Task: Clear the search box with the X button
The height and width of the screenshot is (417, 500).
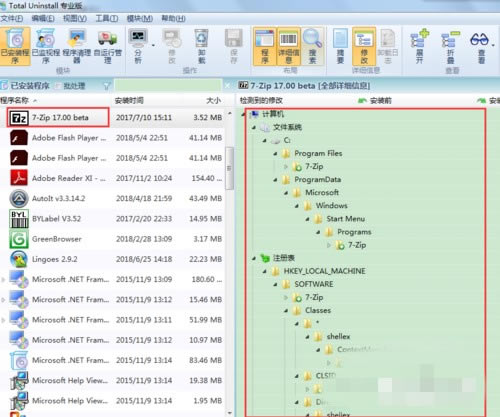Action: [x=228, y=86]
